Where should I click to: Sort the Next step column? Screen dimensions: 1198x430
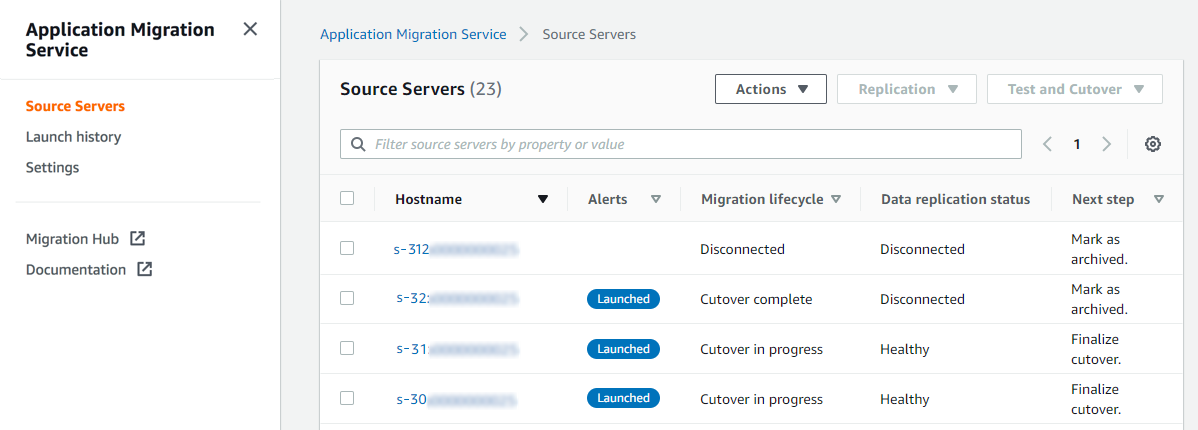click(x=1159, y=199)
